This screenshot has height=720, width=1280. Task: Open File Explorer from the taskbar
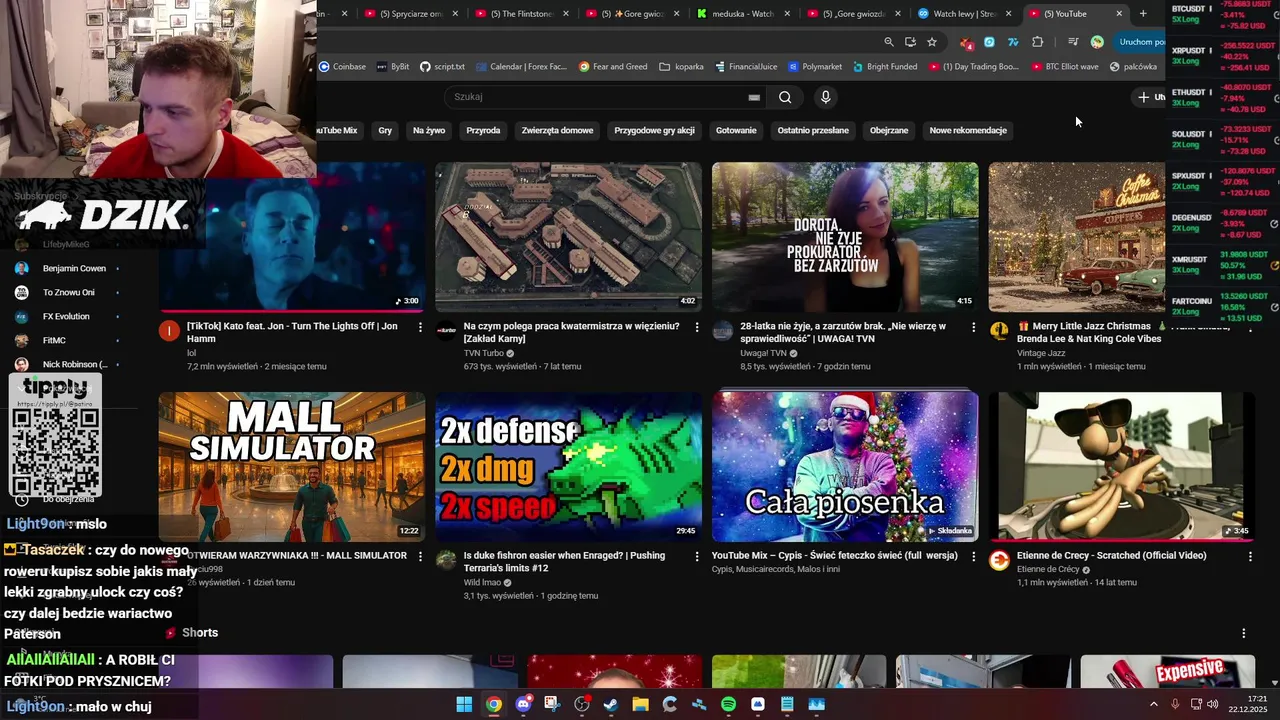(x=640, y=704)
